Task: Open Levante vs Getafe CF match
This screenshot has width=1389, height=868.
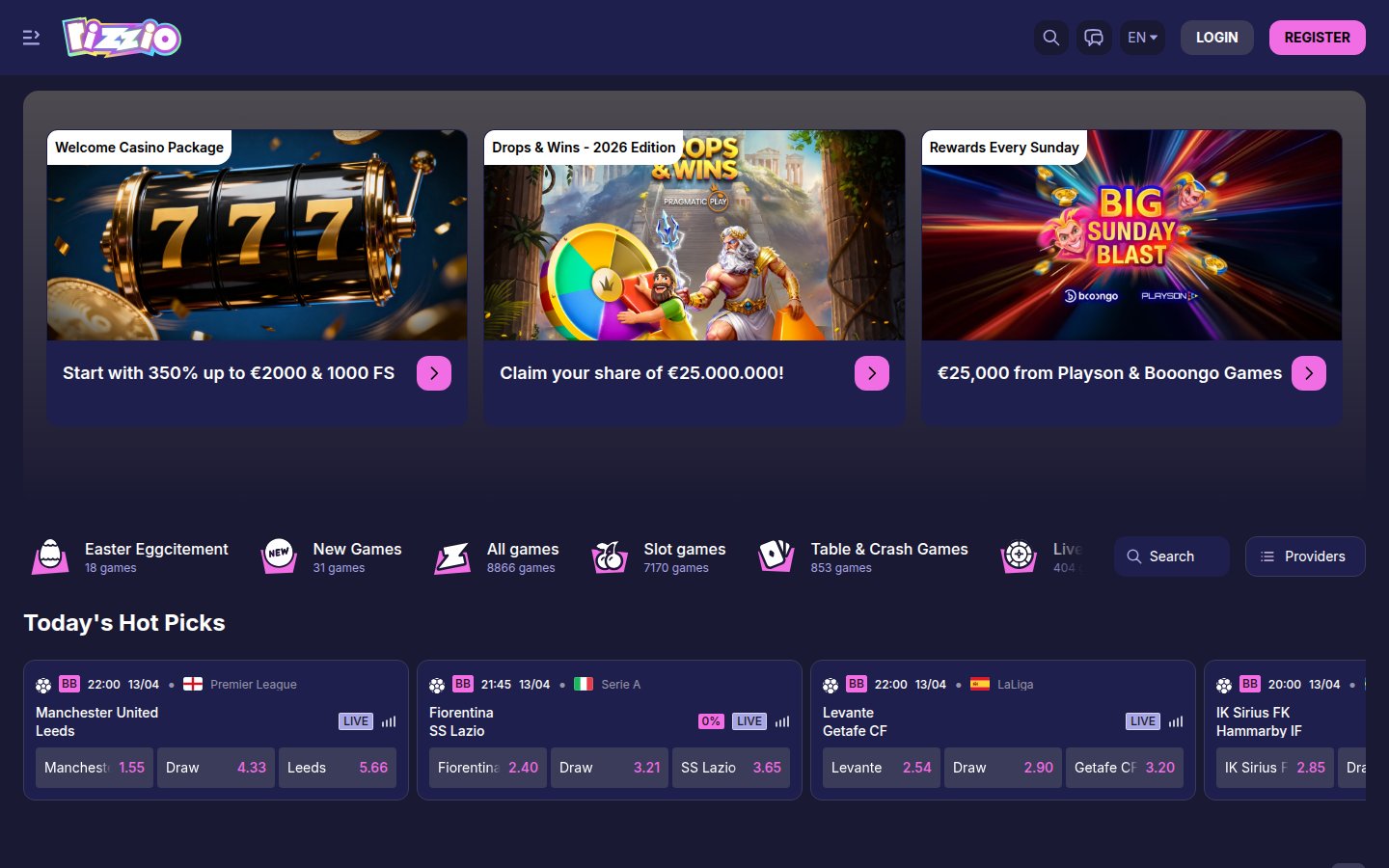Action: tap(855, 721)
